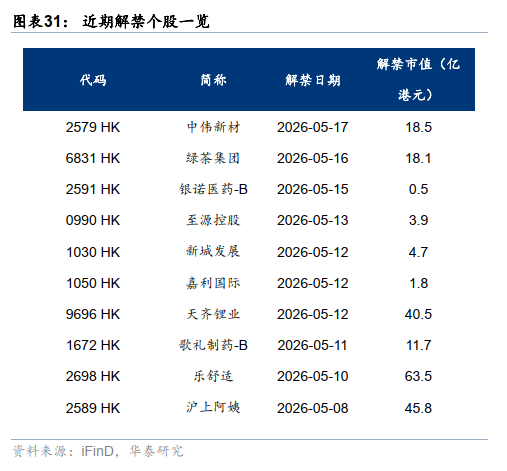Select code cell '1050 HK'
The image size is (507, 471).
[93, 283]
